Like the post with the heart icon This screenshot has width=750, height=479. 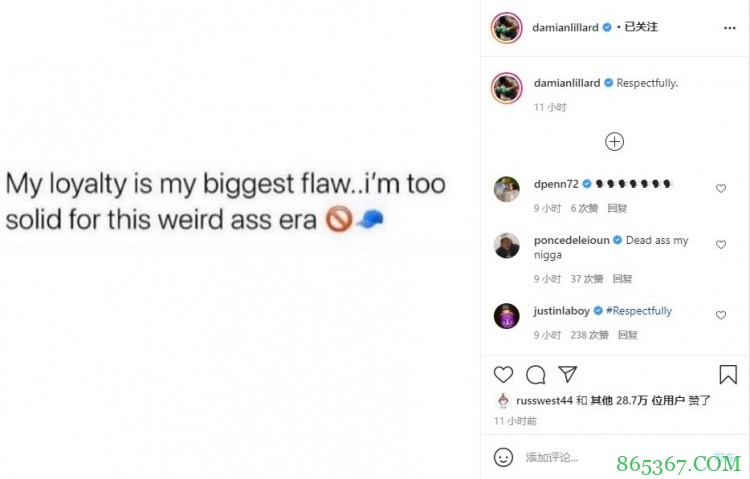504,375
